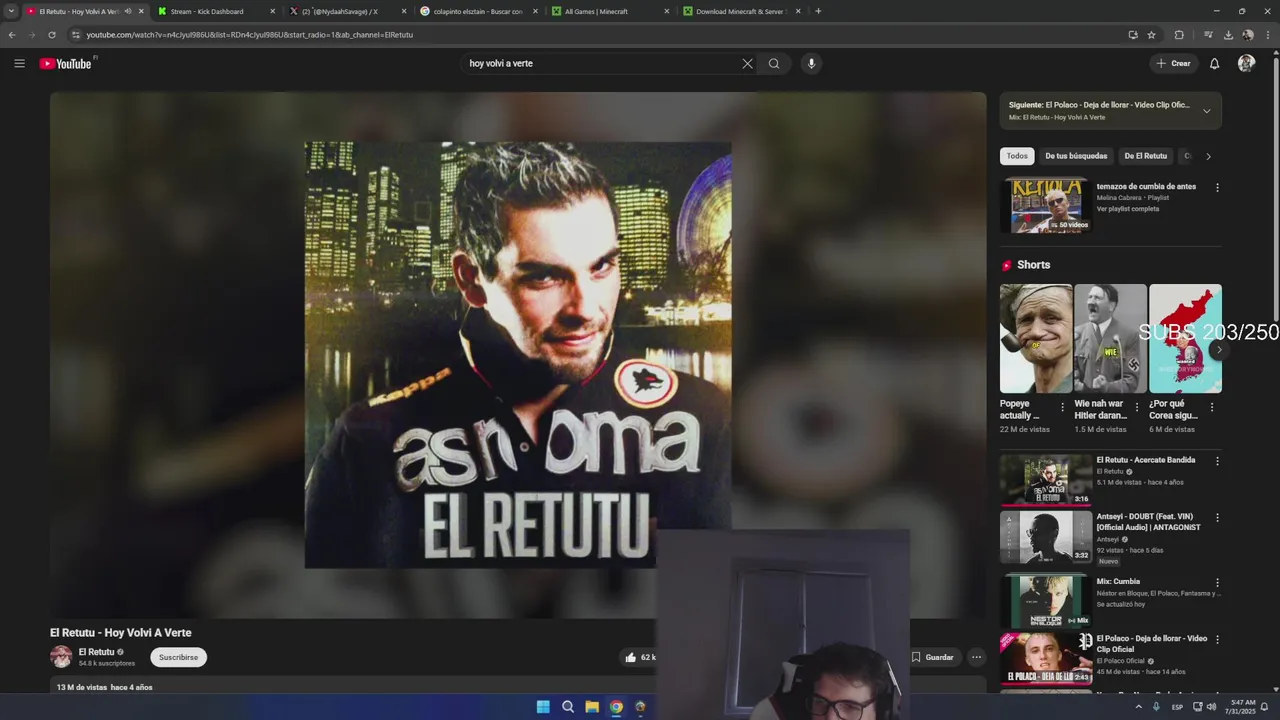Switch to the NydaahSavage X tab
Image resolution: width=1280 pixels, height=720 pixels.
[x=340, y=11]
